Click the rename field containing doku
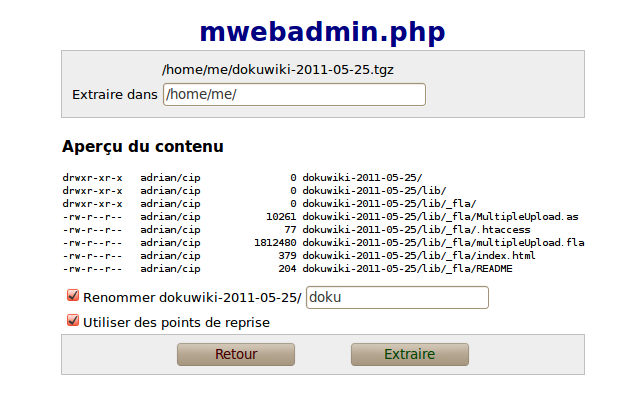 pyautogui.click(x=397, y=297)
